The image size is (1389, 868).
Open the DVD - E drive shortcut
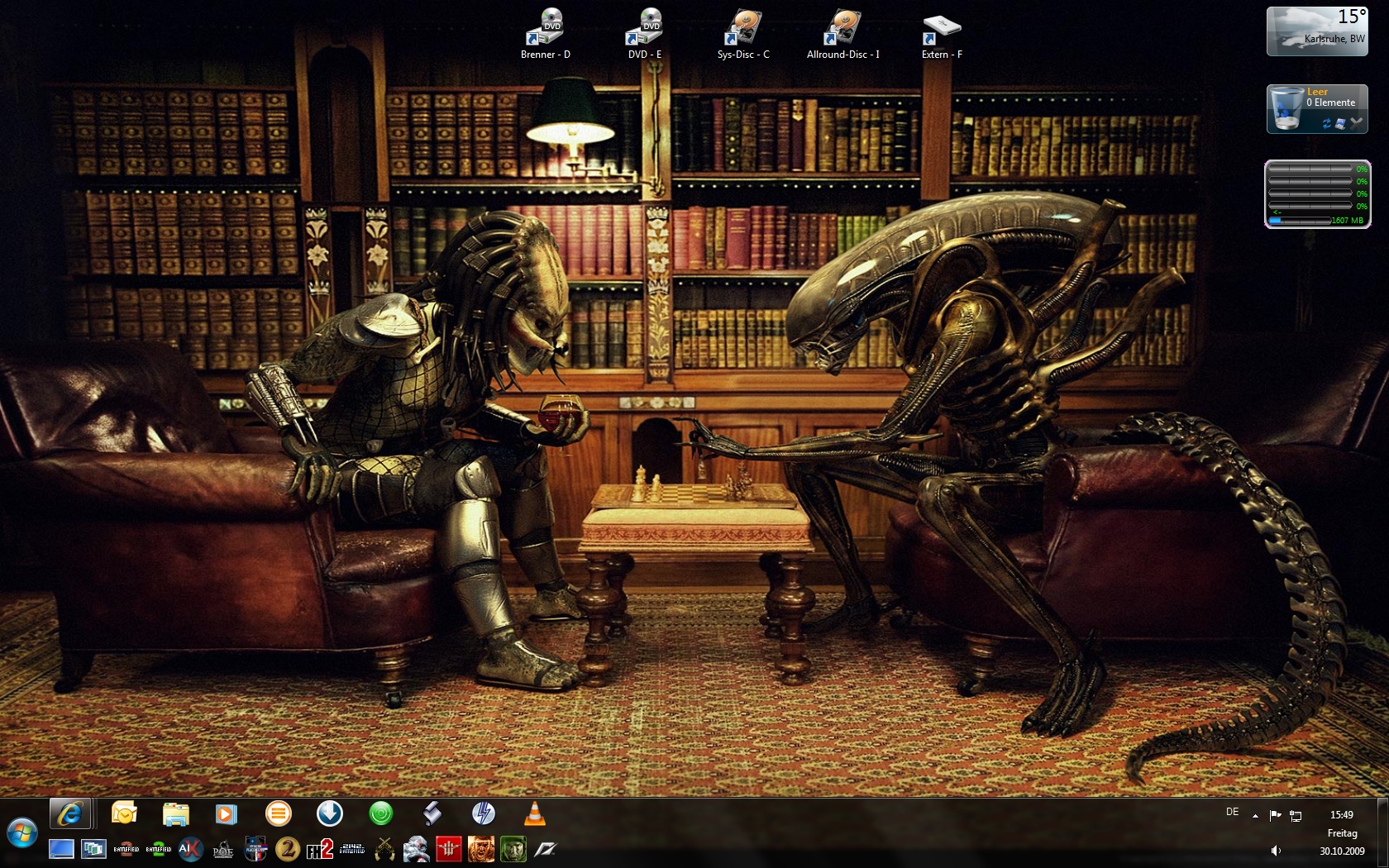[x=644, y=35]
